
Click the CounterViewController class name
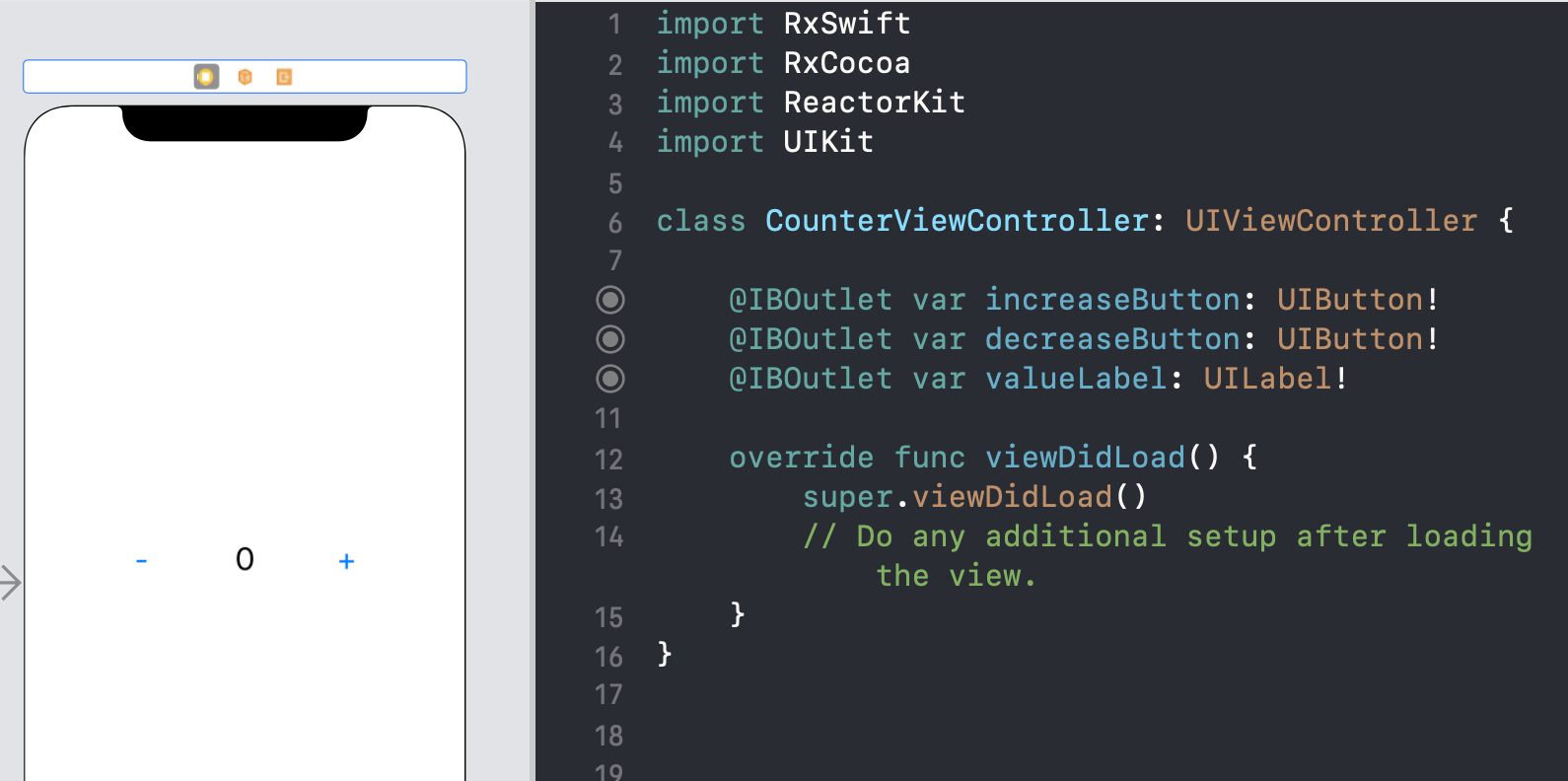click(957, 220)
